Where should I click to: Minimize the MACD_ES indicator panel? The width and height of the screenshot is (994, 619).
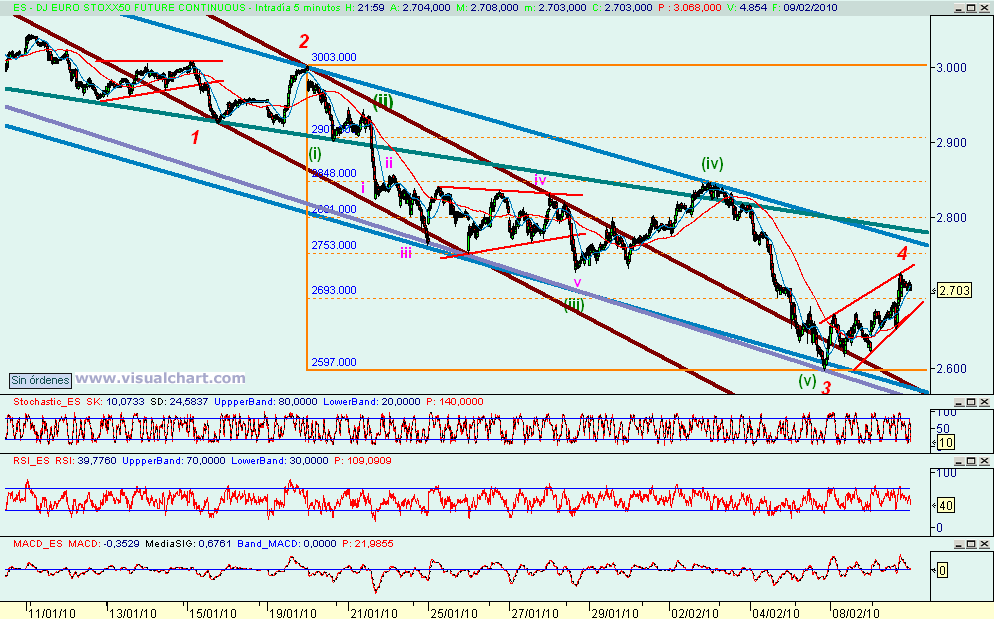coord(958,541)
